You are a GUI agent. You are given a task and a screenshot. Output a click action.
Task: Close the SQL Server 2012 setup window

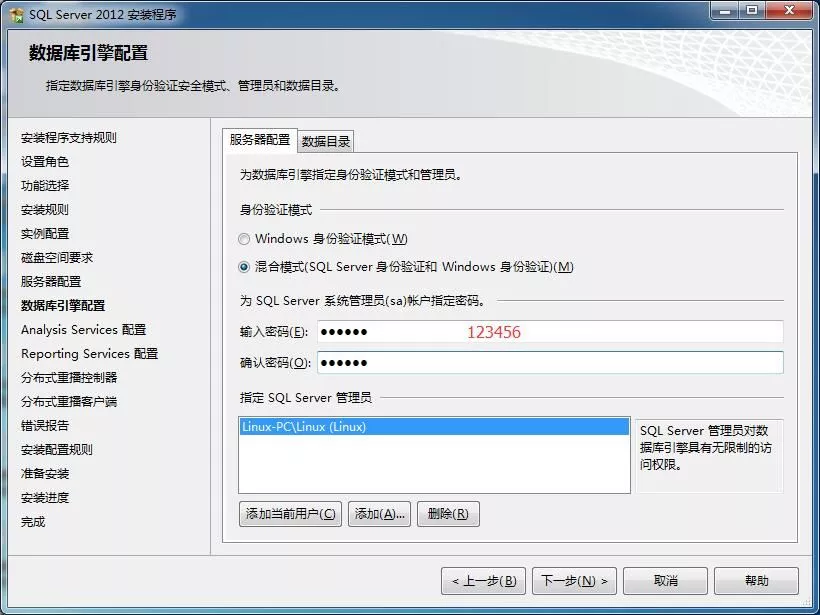coord(790,10)
